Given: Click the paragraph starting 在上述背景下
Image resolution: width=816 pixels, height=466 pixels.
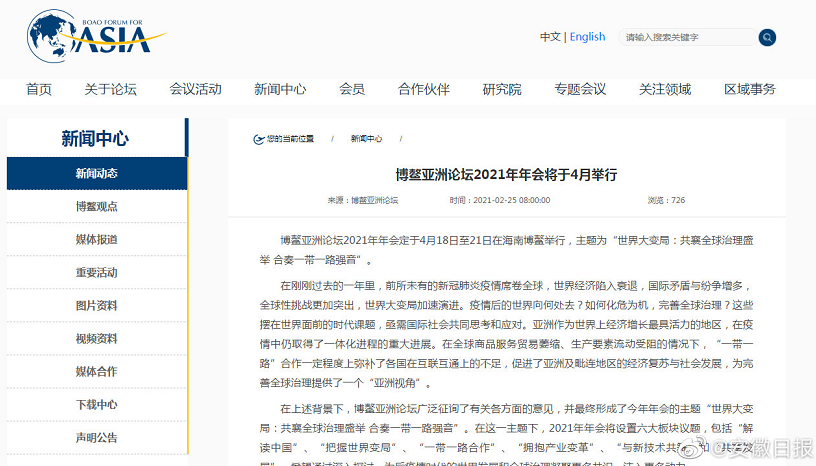Looking at the screenshot, I should click(506, 434).
